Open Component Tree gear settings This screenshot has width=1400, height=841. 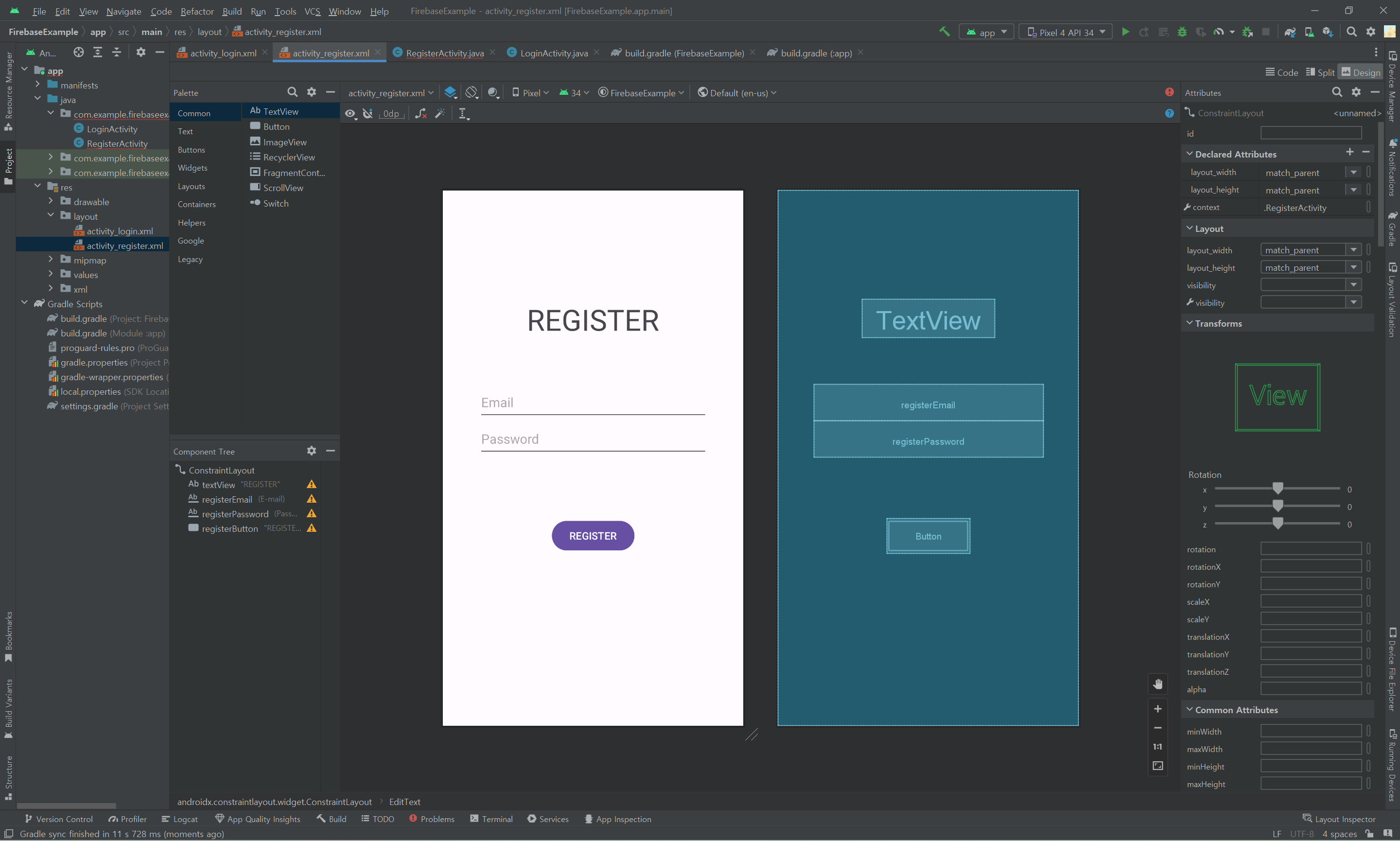[x=311, y=451]
